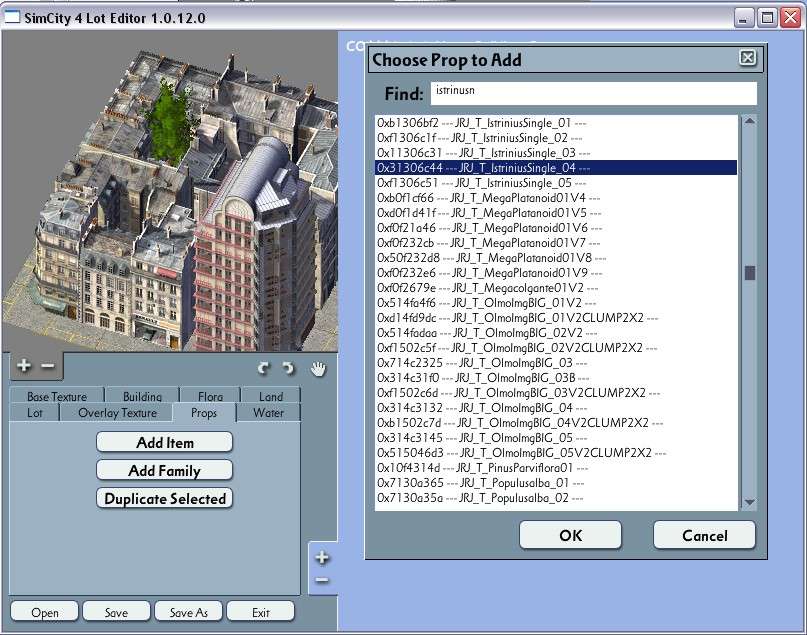Screen dimensions: 807x635
Task: Select prop JRJ_T_MegaPlatanoid01V6
Action: 556,227
